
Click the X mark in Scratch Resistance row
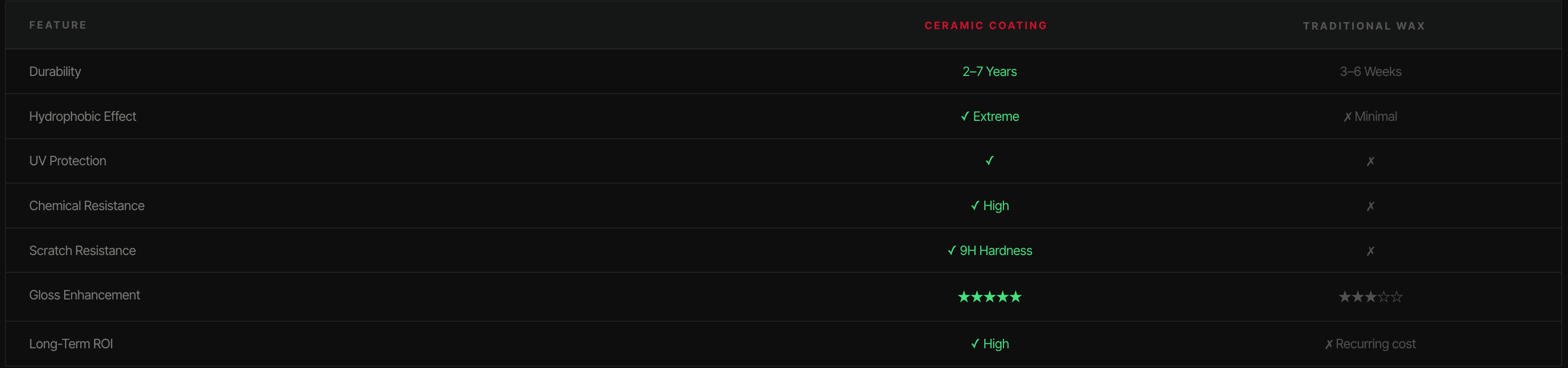[1370, 251]
